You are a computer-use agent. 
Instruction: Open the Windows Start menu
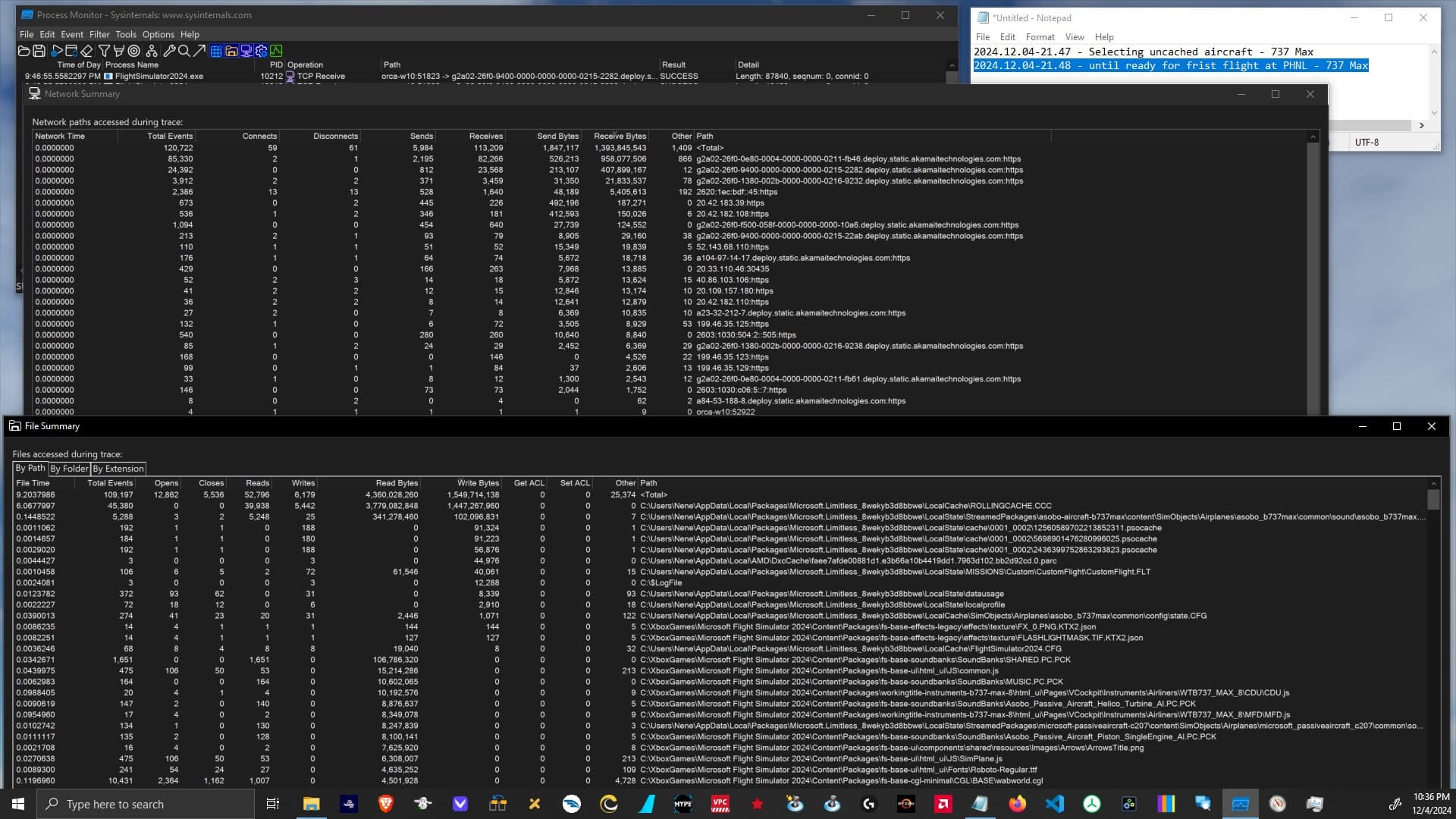point(18,804)
